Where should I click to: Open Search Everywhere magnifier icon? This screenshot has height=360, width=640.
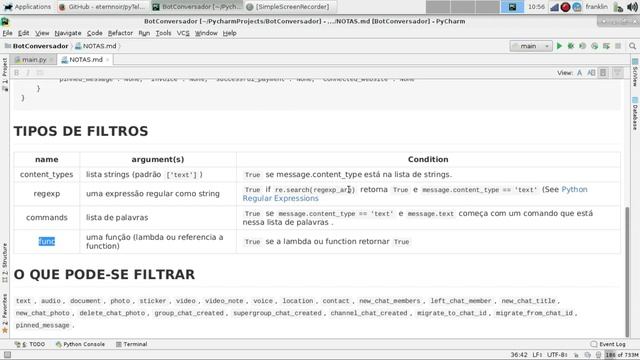tap(632, 46)
